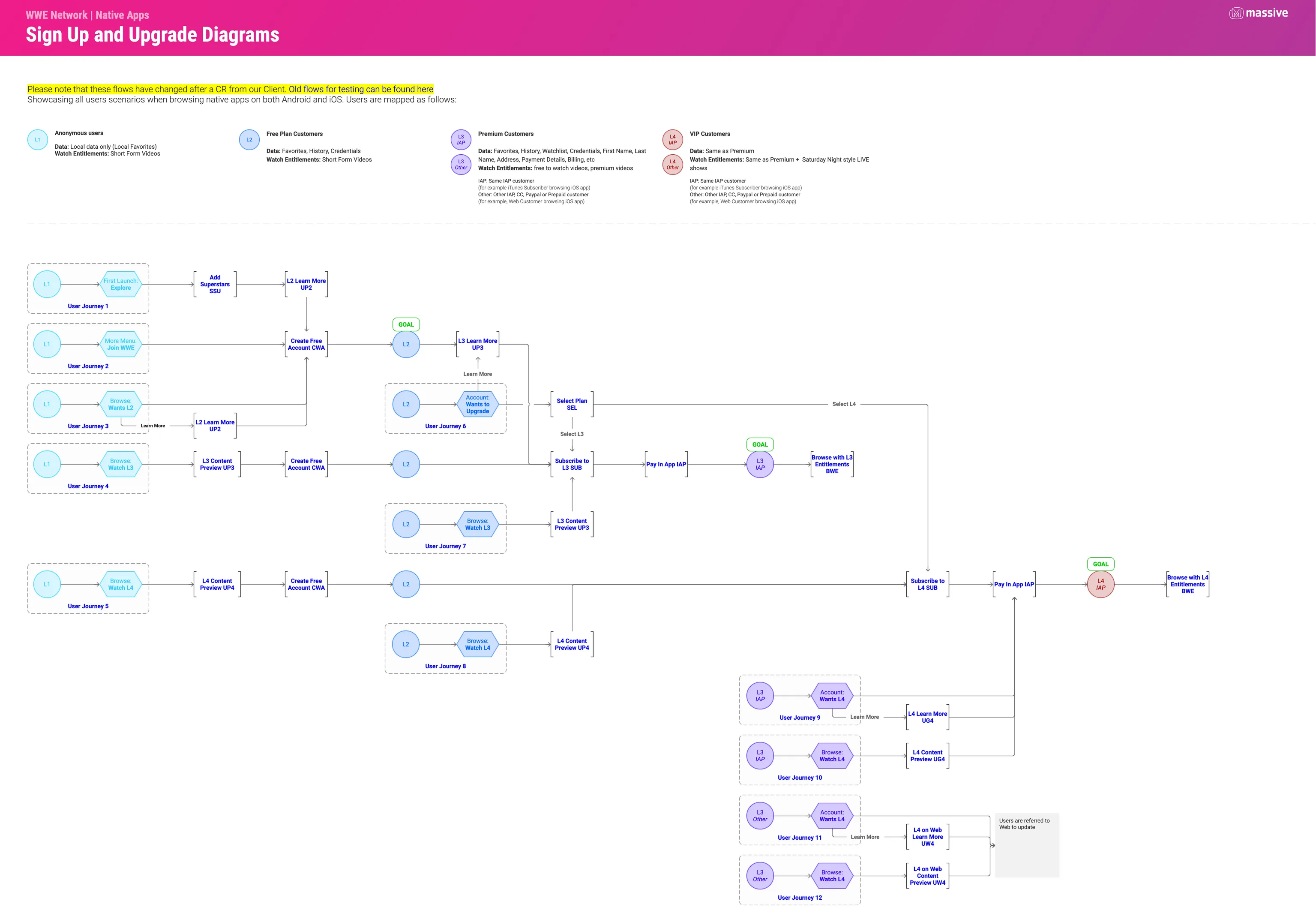Click 'L4 Content Preview UP4' box after User Journey 5

217,585
